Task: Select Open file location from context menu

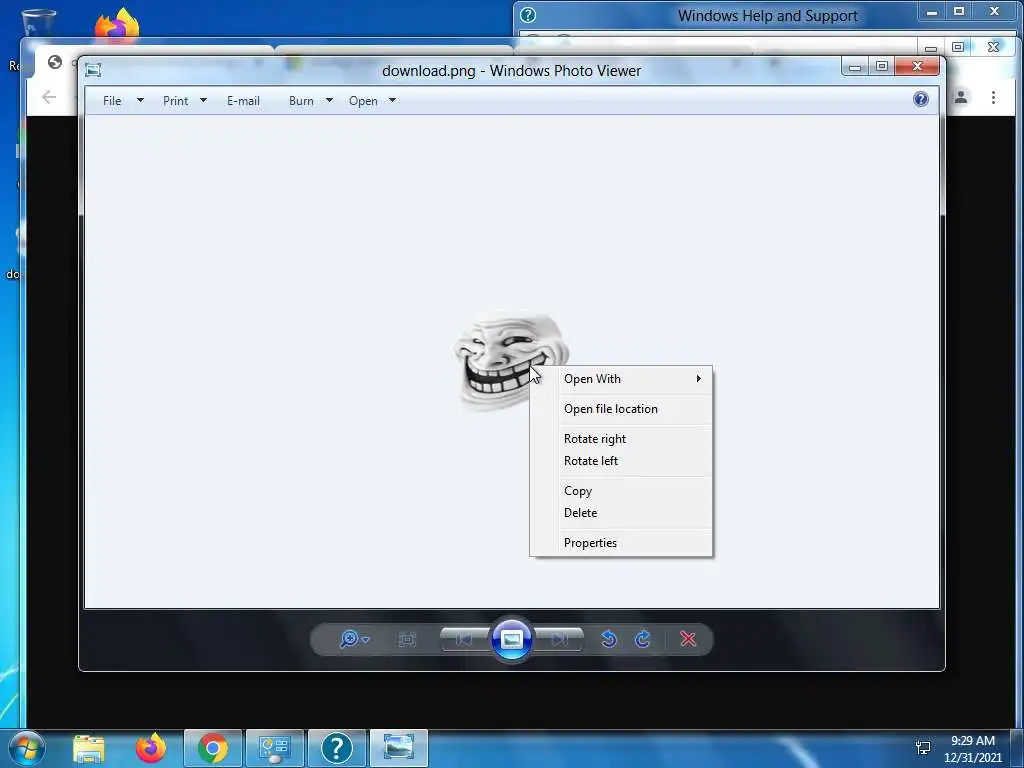Action: click(621, 409)
